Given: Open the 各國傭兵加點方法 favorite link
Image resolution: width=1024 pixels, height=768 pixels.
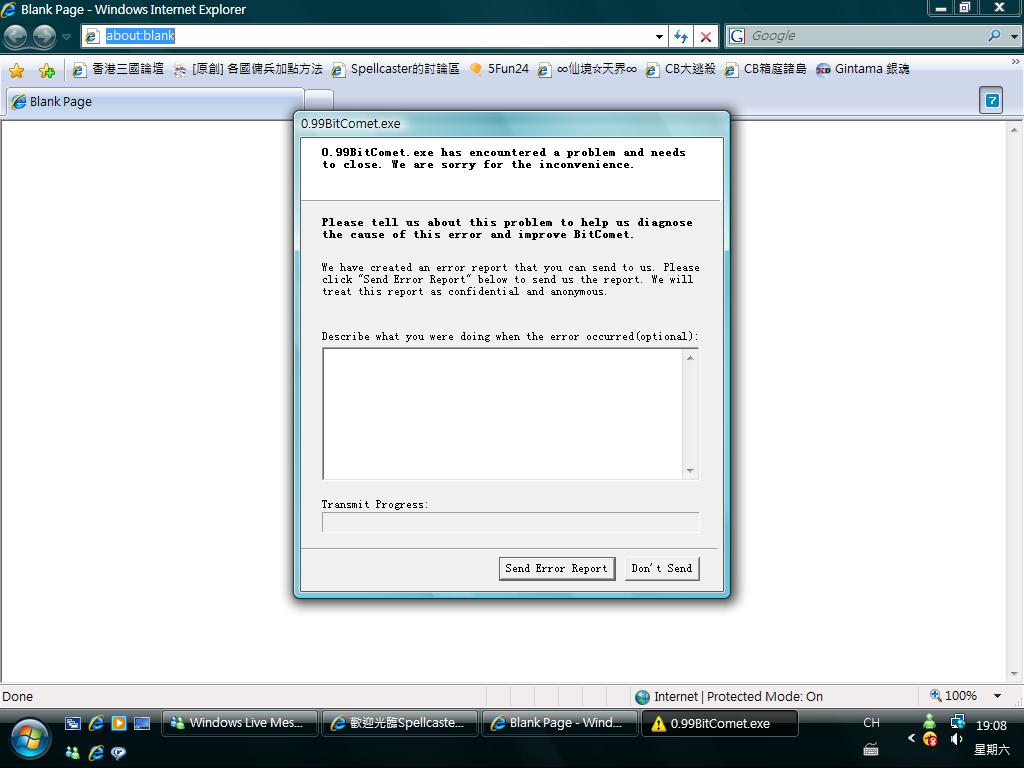Looking at the screenshot, I should click(x=248, y=69).
